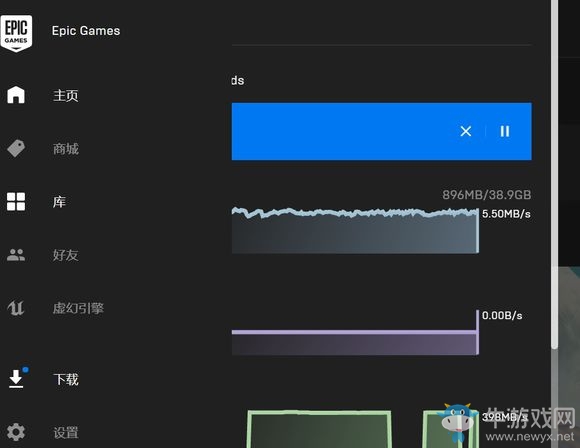
Task: Cancel the download with the X icon
Action: coord(466,131)
